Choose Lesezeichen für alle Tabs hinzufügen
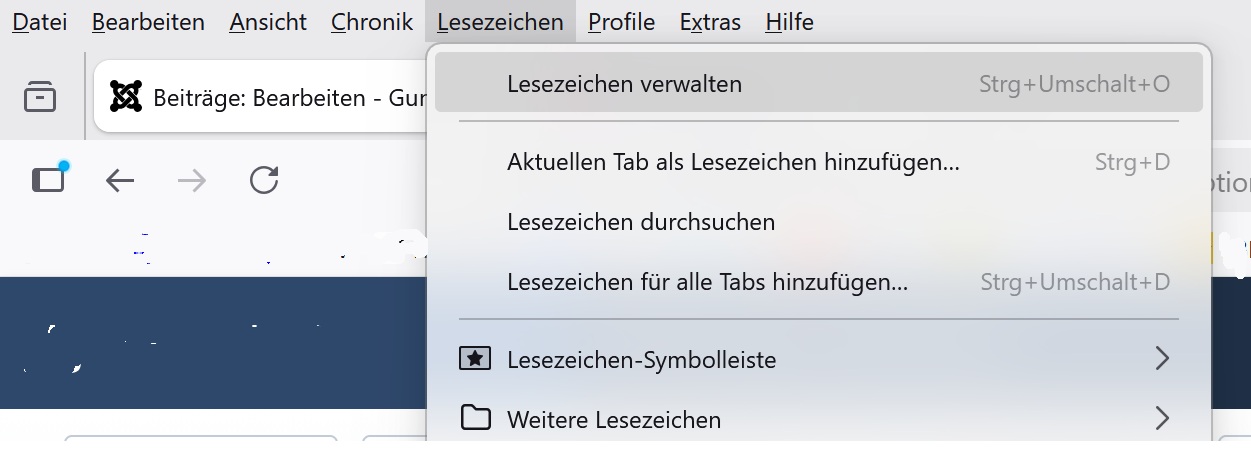This screenshot has width=1251, height=473. click(707, 282)
